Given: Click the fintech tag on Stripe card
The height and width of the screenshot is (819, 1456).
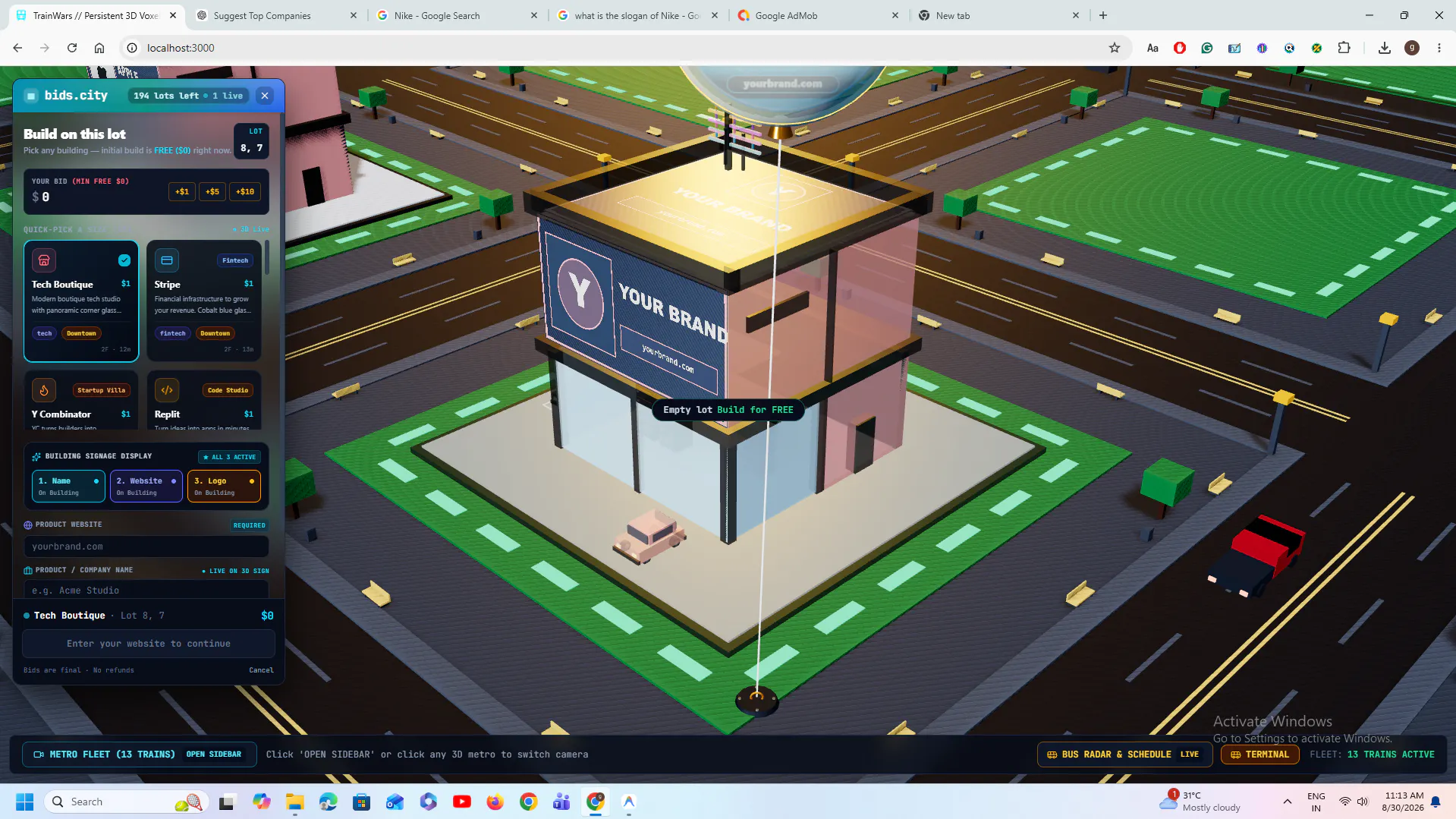Looking at the screenshot, I should point(173,333).
